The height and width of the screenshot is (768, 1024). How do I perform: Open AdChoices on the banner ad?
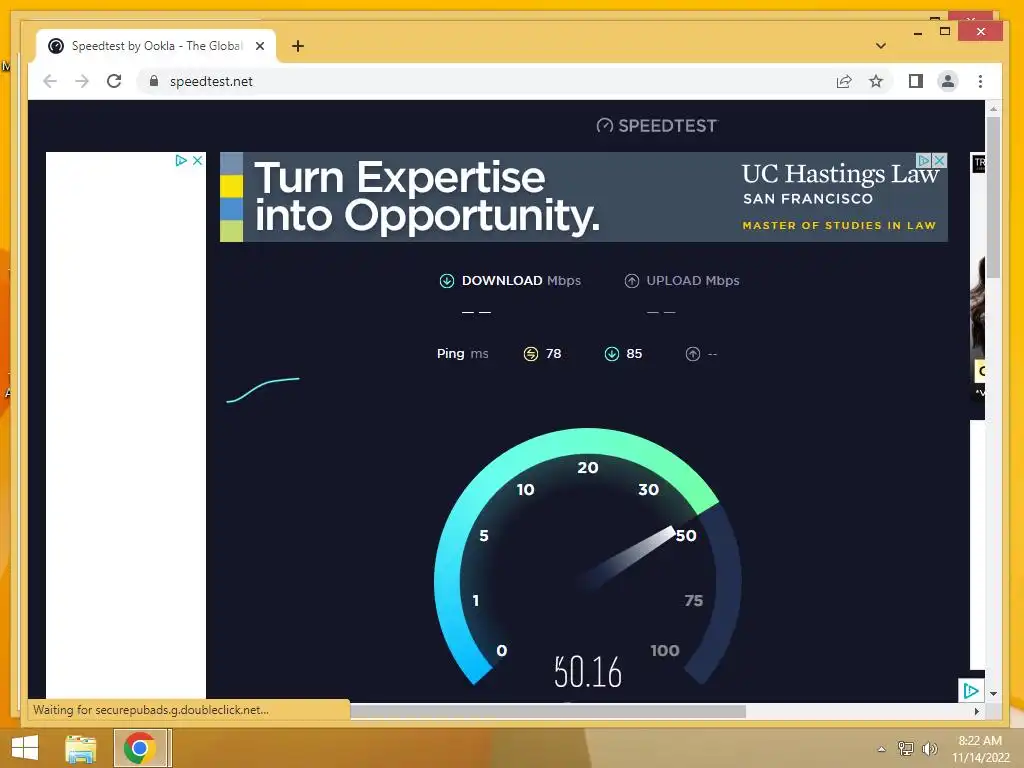coord(924,160)
